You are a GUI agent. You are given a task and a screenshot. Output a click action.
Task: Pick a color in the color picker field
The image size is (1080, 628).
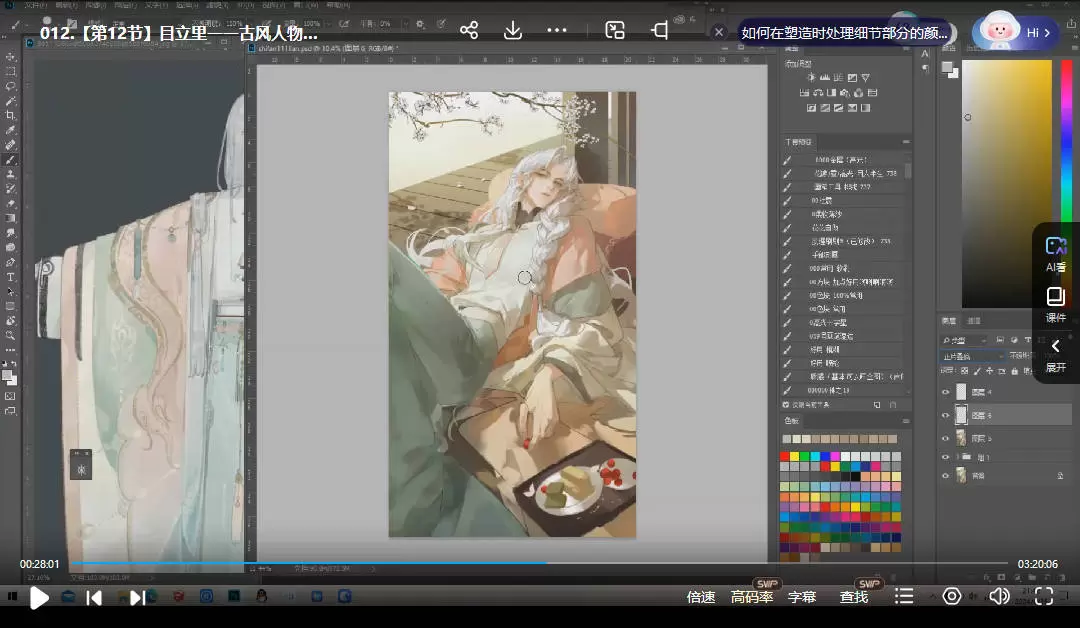pos(1006,184)
